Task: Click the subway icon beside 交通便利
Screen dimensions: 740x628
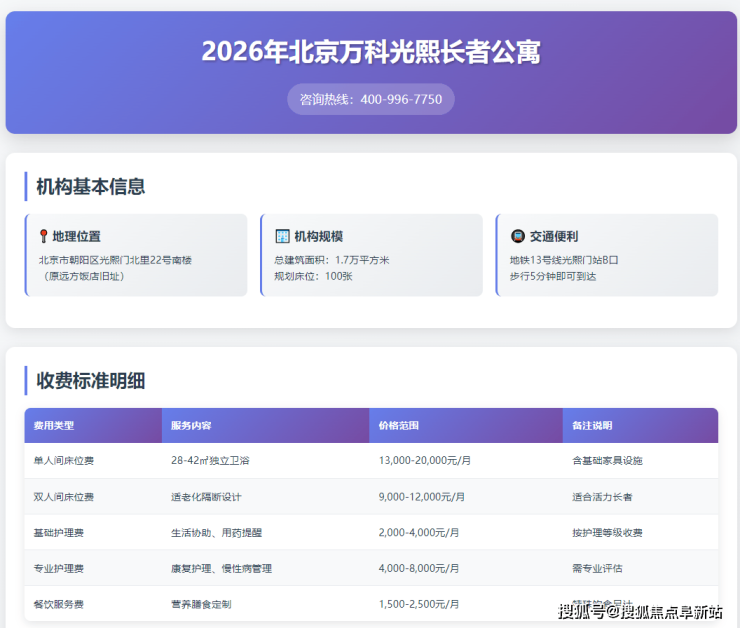Action: (518, 237)
